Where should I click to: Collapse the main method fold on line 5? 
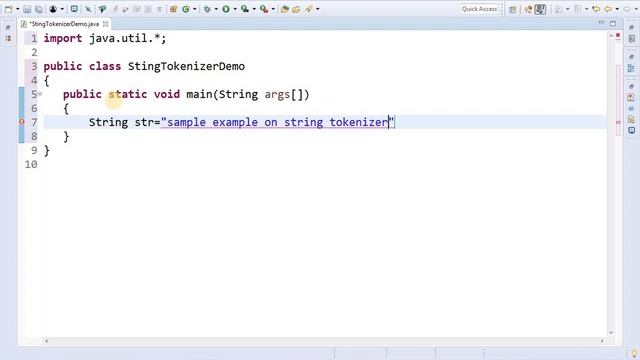[x=40, y=94]
